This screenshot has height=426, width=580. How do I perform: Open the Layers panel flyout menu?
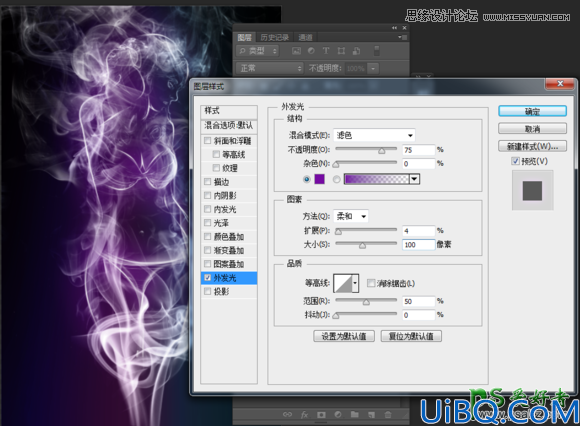coord(402,37)
